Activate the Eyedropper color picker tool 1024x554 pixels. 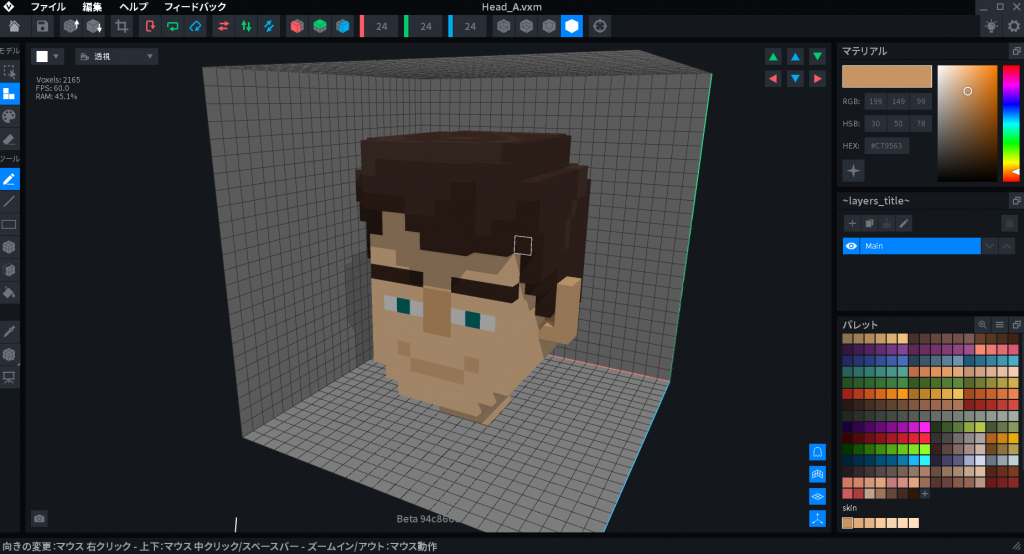click(x=9, y=331)
